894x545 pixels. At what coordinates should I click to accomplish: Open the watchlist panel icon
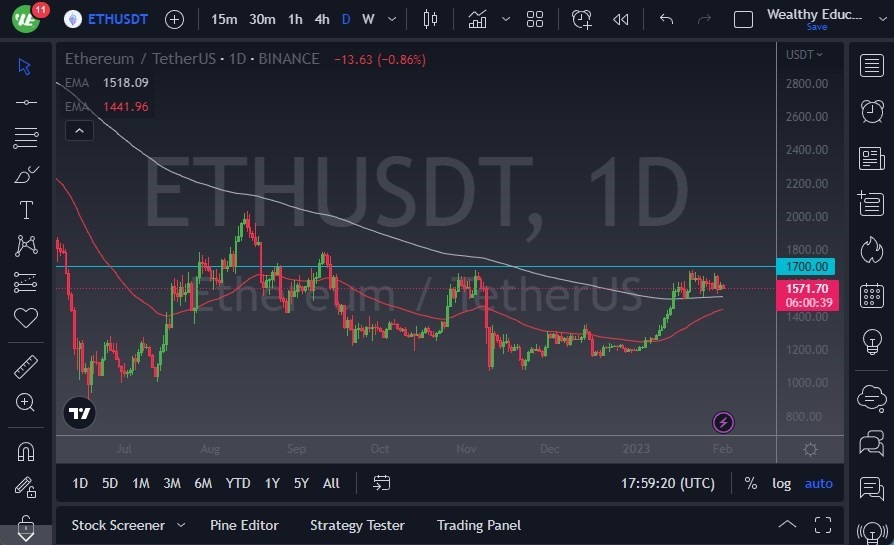tap(872, 66)
